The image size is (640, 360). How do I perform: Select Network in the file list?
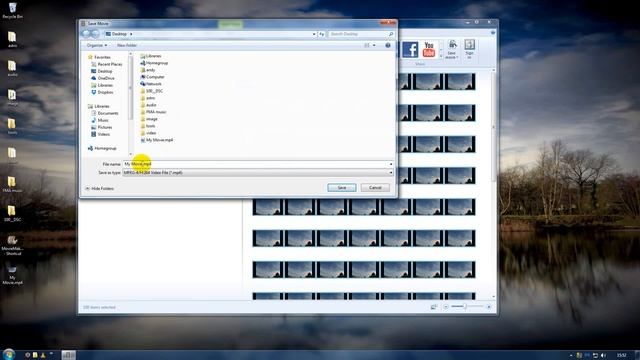point(151,84)
